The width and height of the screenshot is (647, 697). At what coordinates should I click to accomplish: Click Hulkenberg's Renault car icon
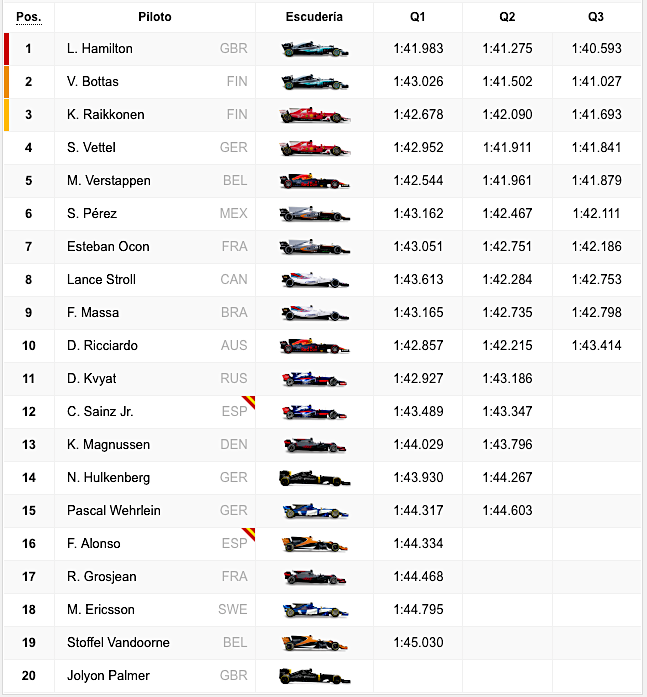pyautogui.click(x=314, y=478)
